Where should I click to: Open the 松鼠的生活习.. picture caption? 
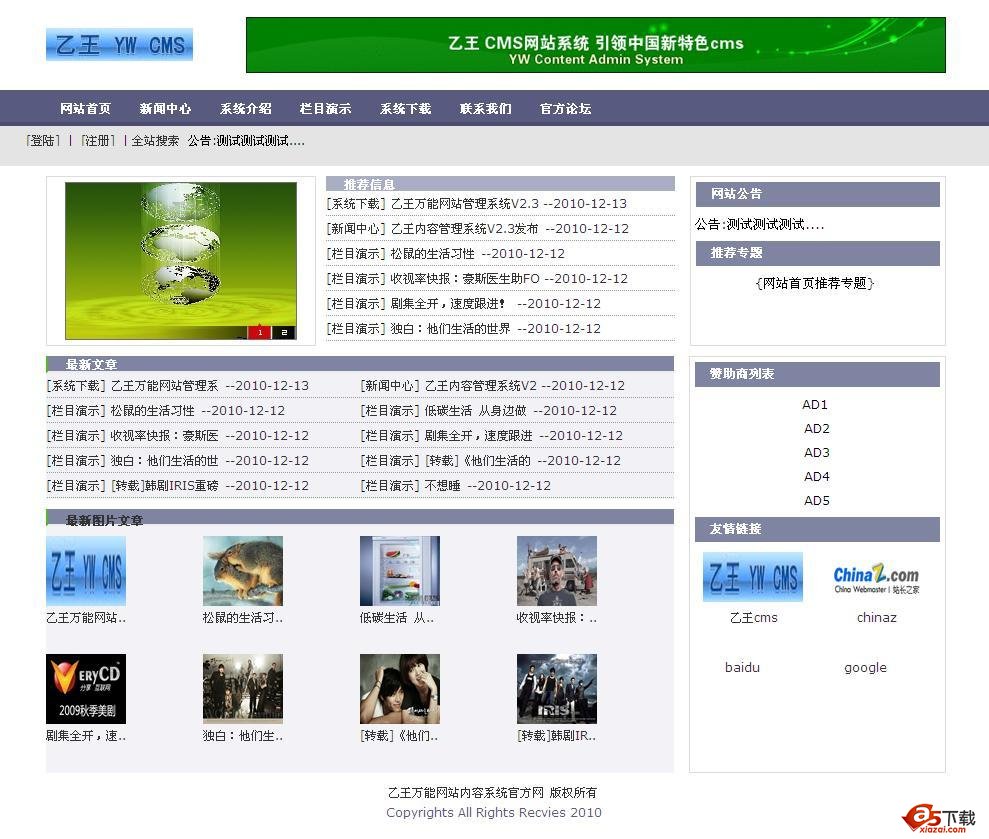(243, 618)
